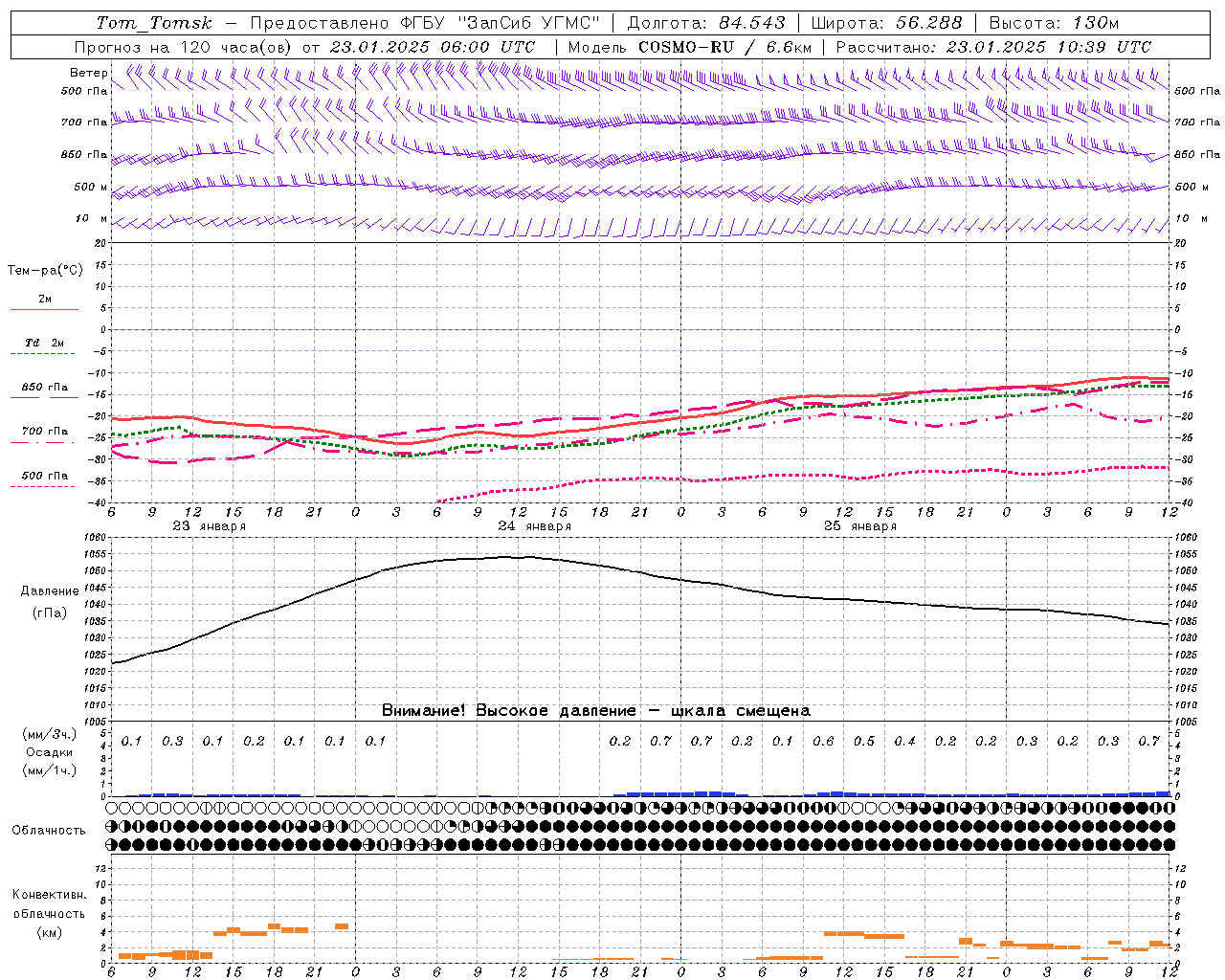Click the Широта: 56.288 value

[x=886, y=23]
